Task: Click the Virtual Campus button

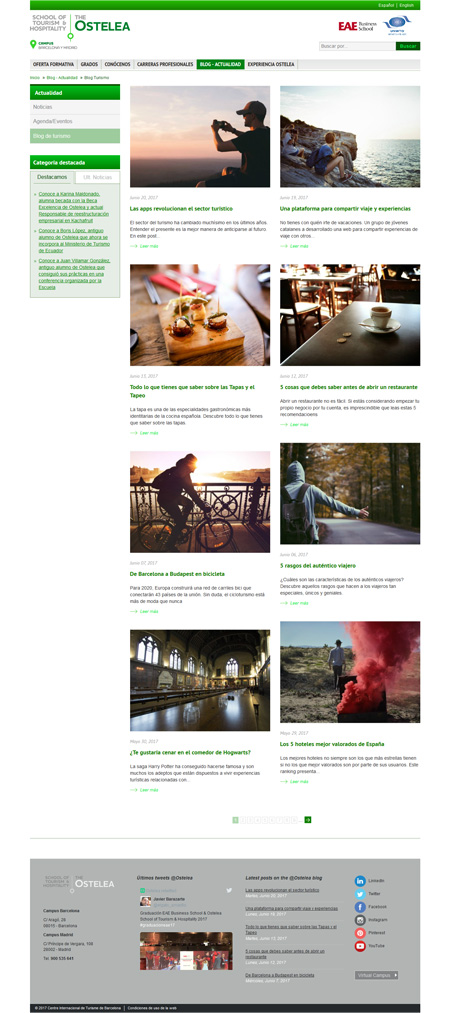Action: [377, 975]
